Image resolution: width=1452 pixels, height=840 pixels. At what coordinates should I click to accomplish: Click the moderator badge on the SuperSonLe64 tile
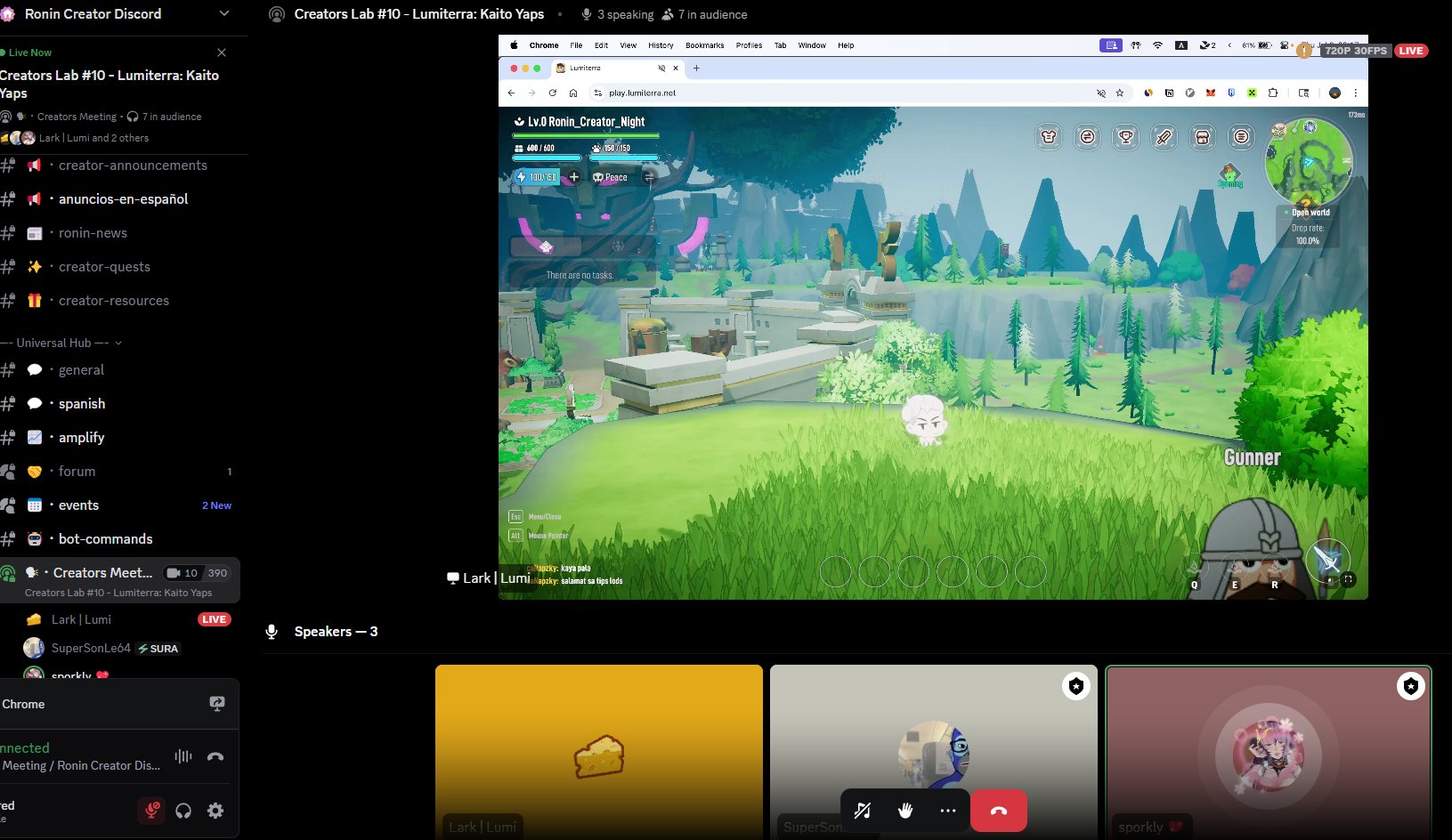click(x=1076, y=686)
